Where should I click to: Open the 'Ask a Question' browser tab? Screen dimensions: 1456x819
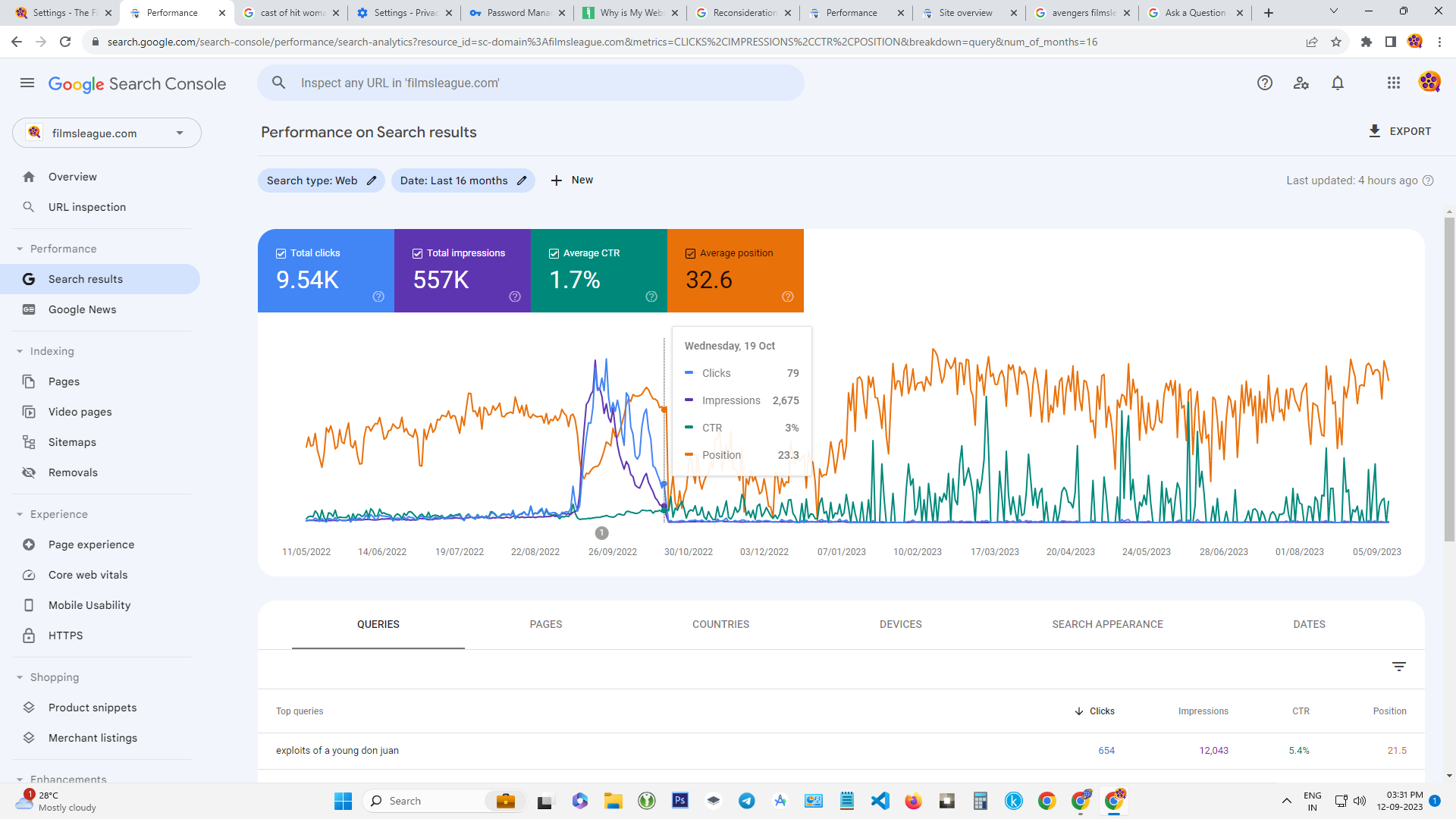click(x=1194, y=12)
